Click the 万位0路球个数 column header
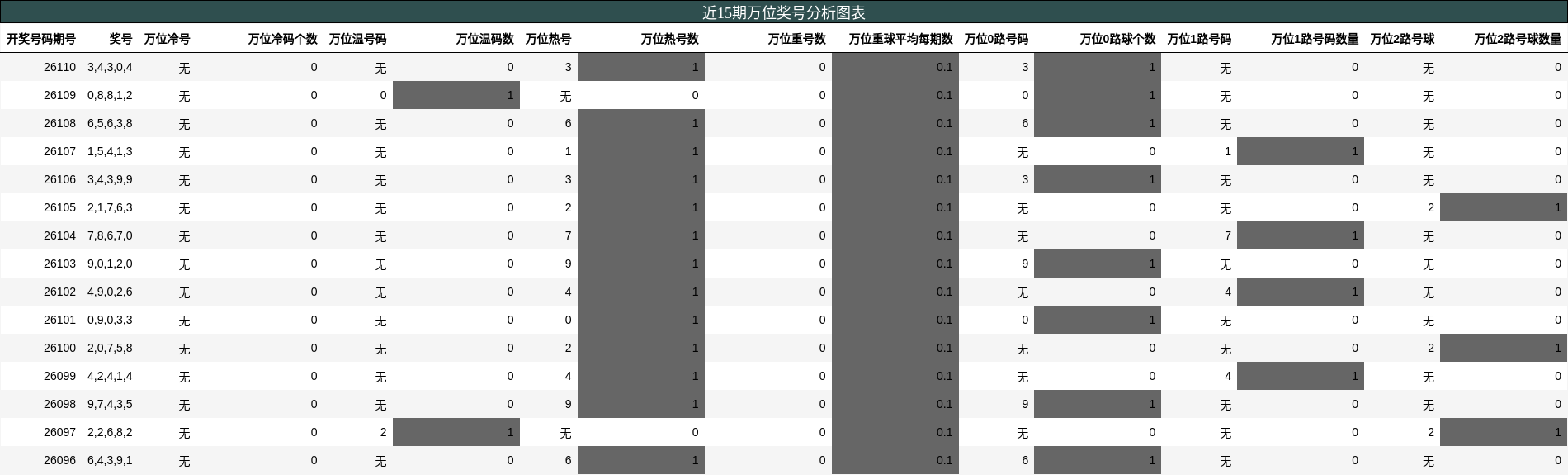Image resolution: width=1568 pixels, height=475 pixels. [1117, 39]
